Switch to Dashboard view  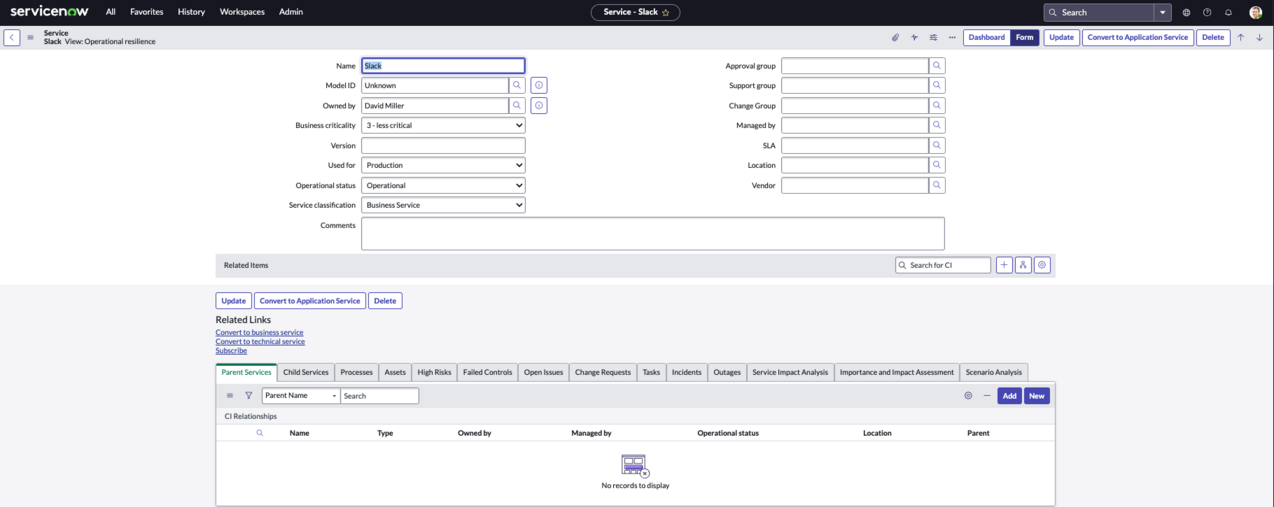(x=987, y=37)
